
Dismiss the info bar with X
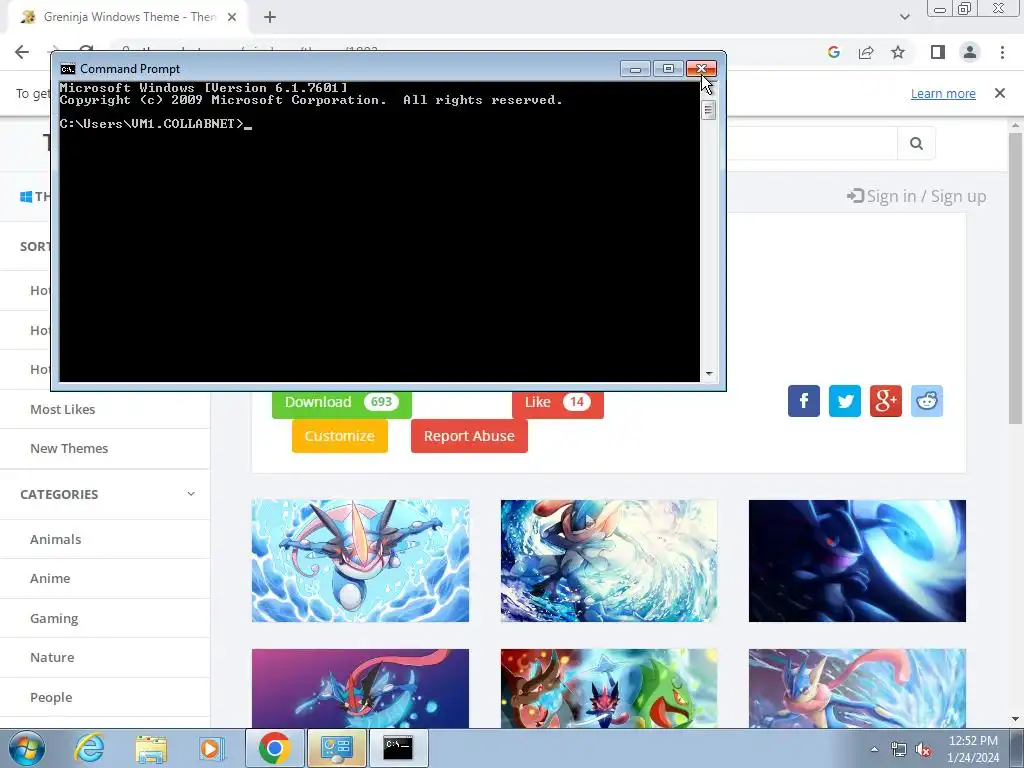[x=1000, y=93]
